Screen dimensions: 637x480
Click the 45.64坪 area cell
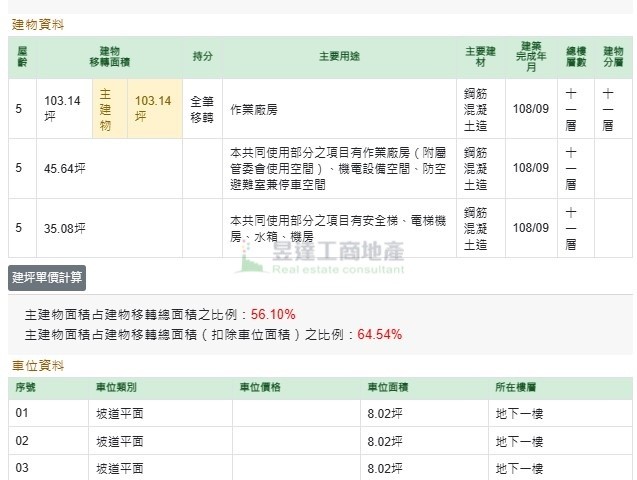[64, 168]
